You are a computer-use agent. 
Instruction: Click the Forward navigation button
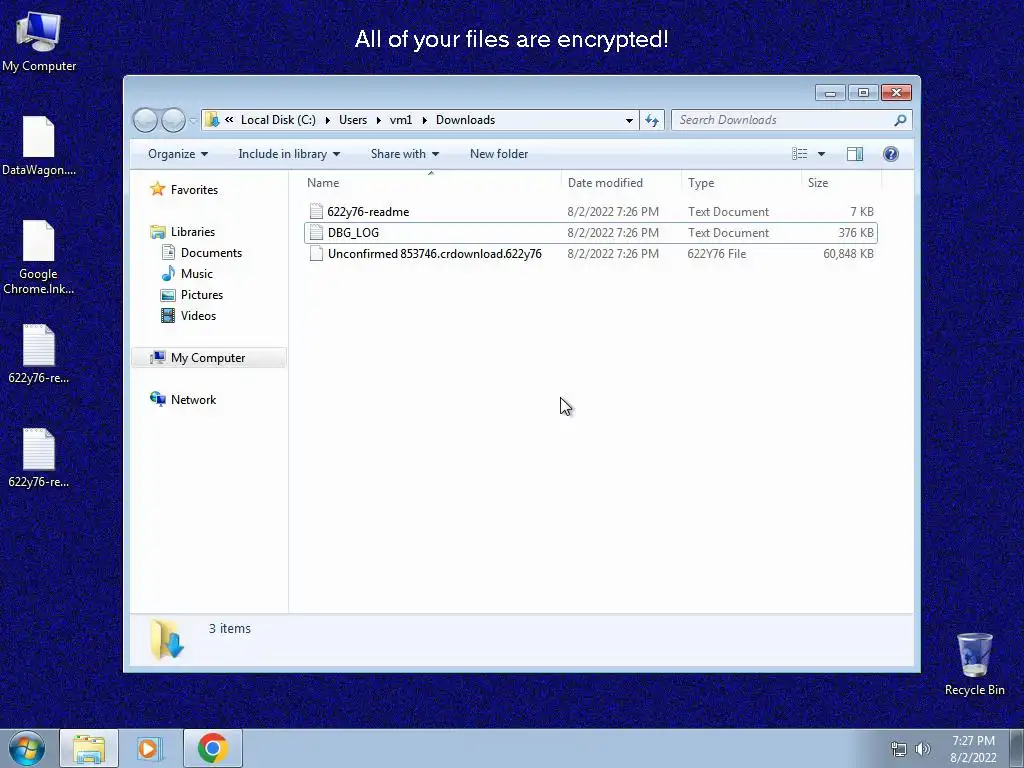point(173,120)
